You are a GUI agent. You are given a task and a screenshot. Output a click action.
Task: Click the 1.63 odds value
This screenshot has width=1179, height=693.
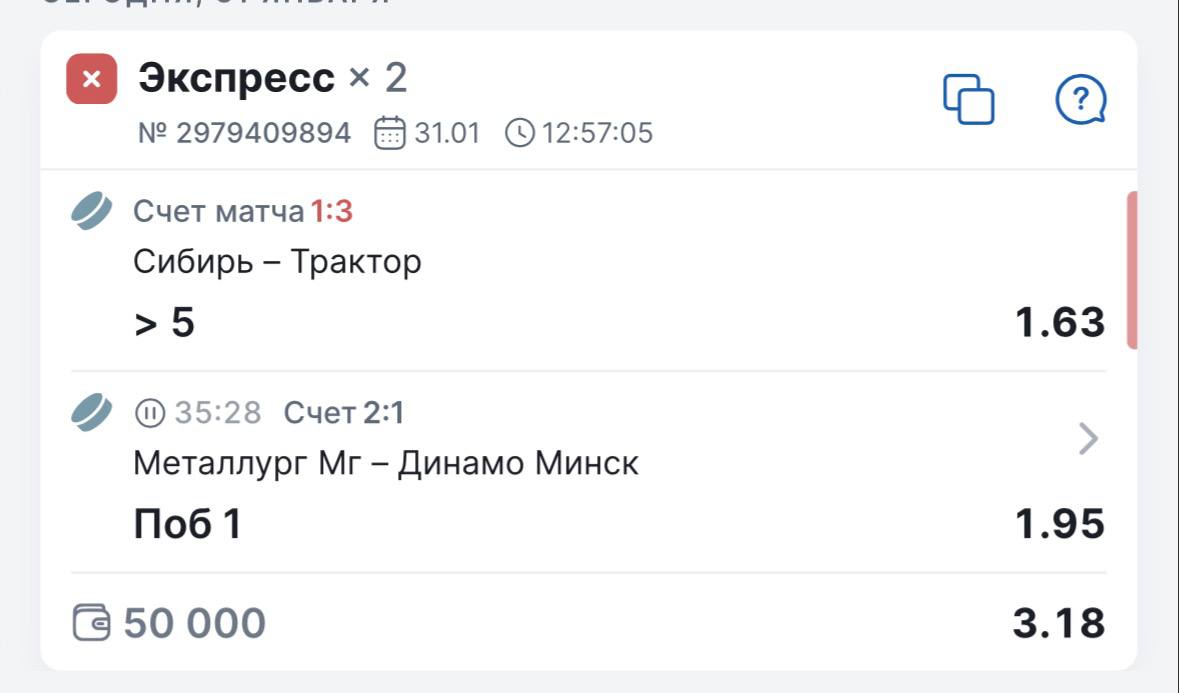pos(1059,322)
